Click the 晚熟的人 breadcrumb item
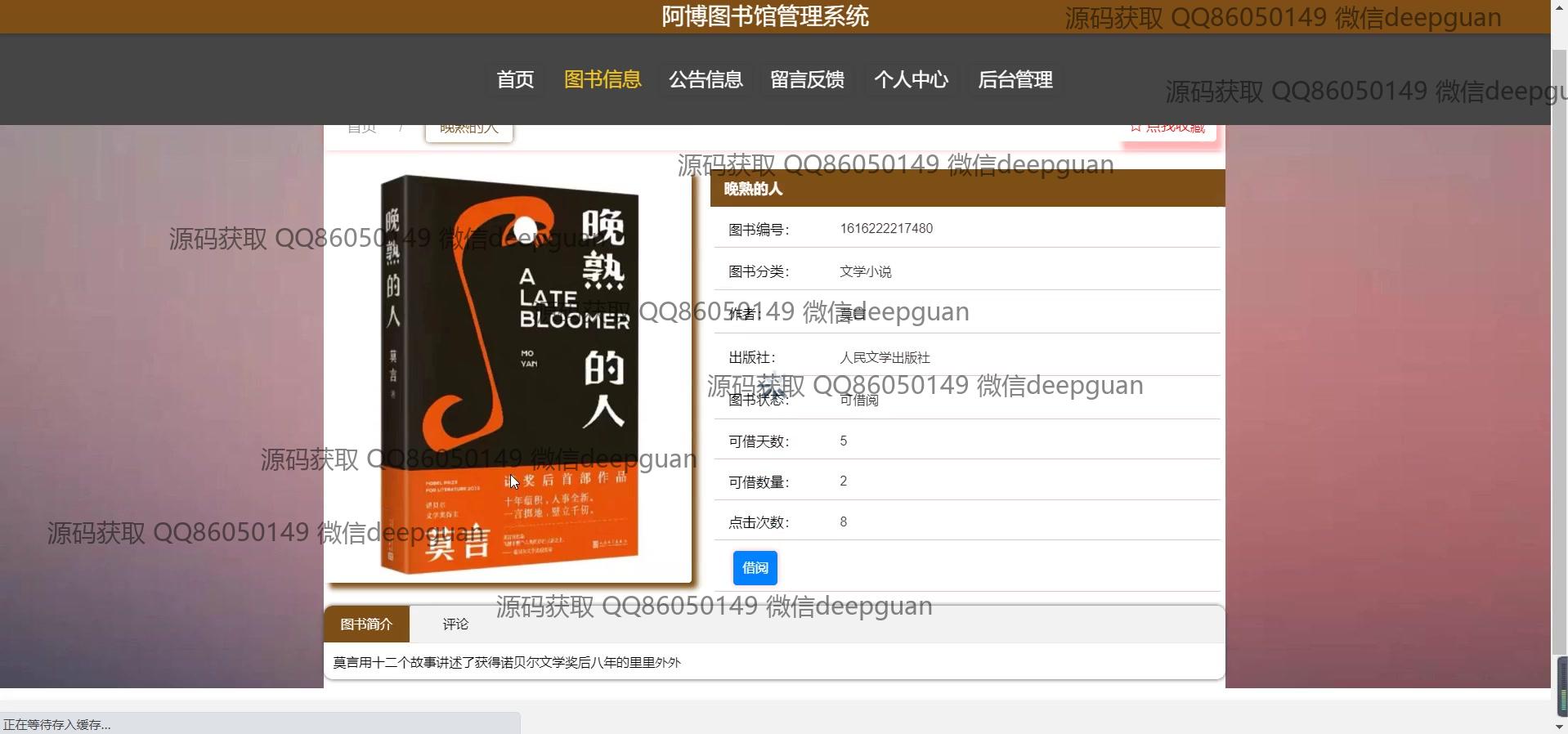Viewport: 1568px width, 734px height. tap(468, 131)
